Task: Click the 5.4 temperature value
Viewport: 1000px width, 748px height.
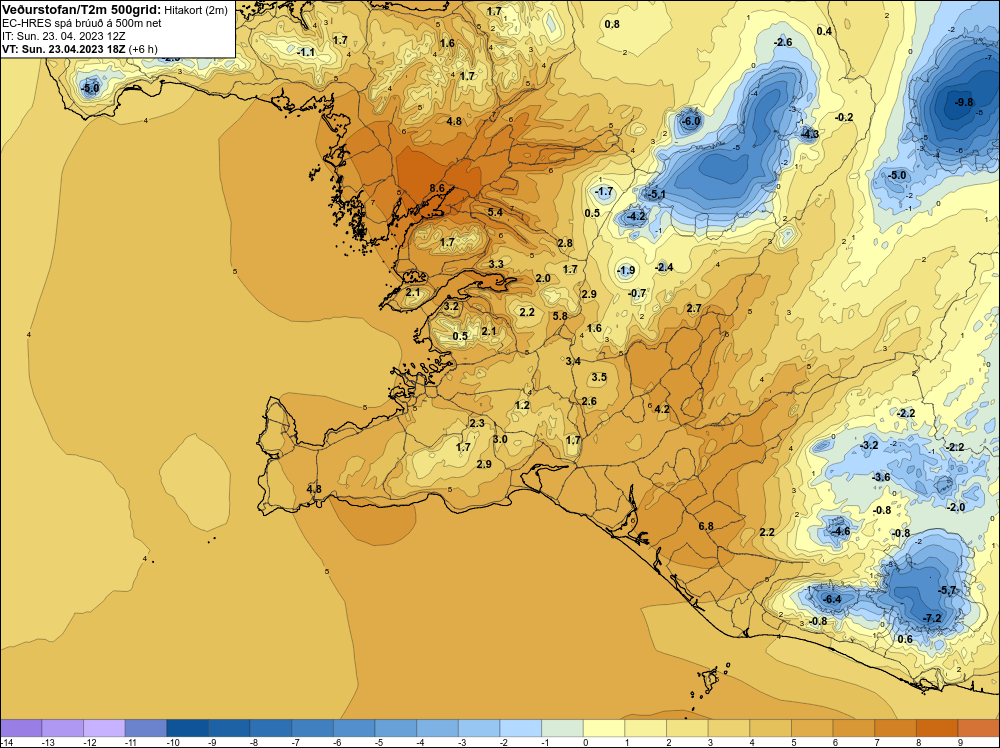Action: 495,212
